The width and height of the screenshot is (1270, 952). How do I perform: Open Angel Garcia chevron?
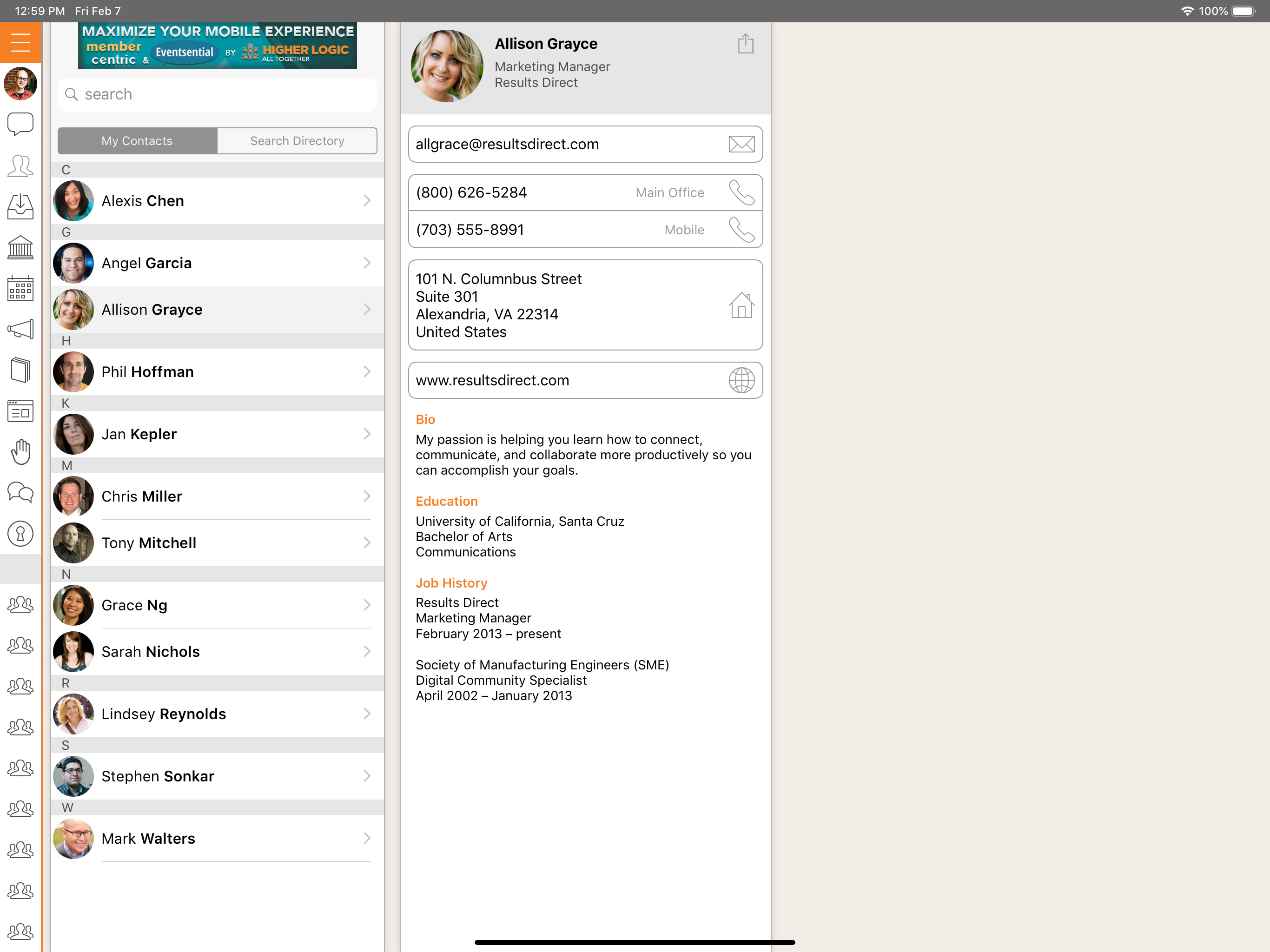tap(367, 263)
